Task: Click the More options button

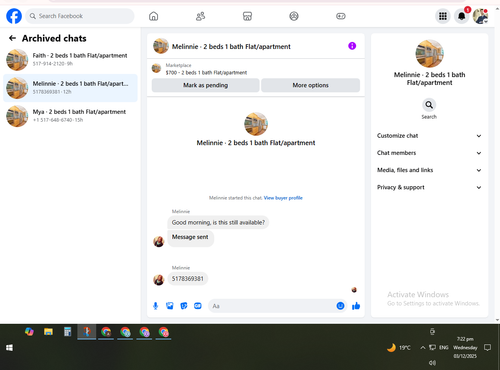Action: 310,85
